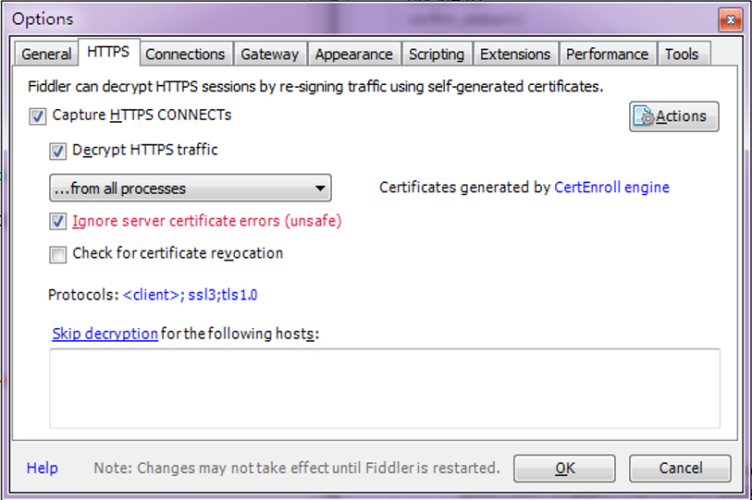
Task: Toggle Capture HTTPS CONNECTs checkbox
Action: point(38,116)
